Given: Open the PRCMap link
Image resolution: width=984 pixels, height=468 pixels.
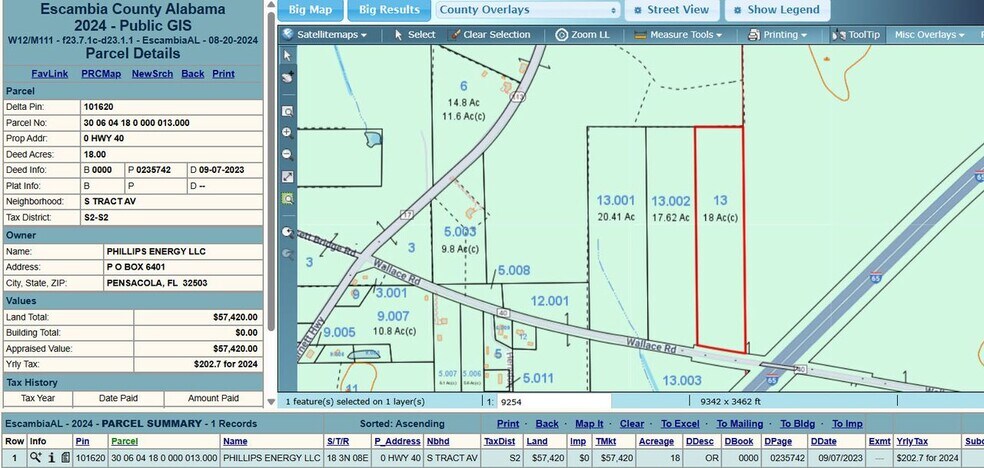Looking at the screenshot, I should click(101, 74).
